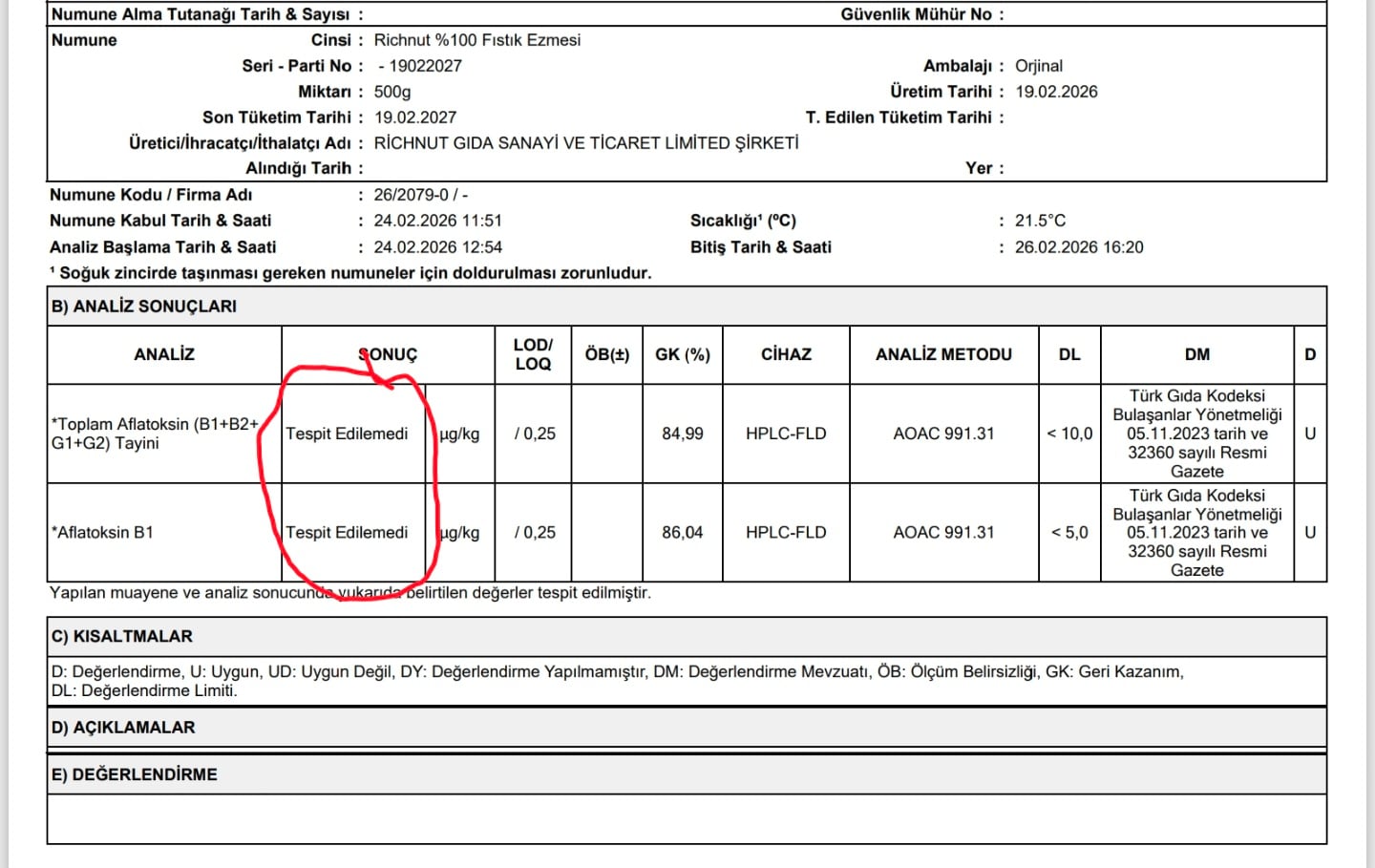
Task: Select the recovery value "84,99"
Action: (683, 434)
